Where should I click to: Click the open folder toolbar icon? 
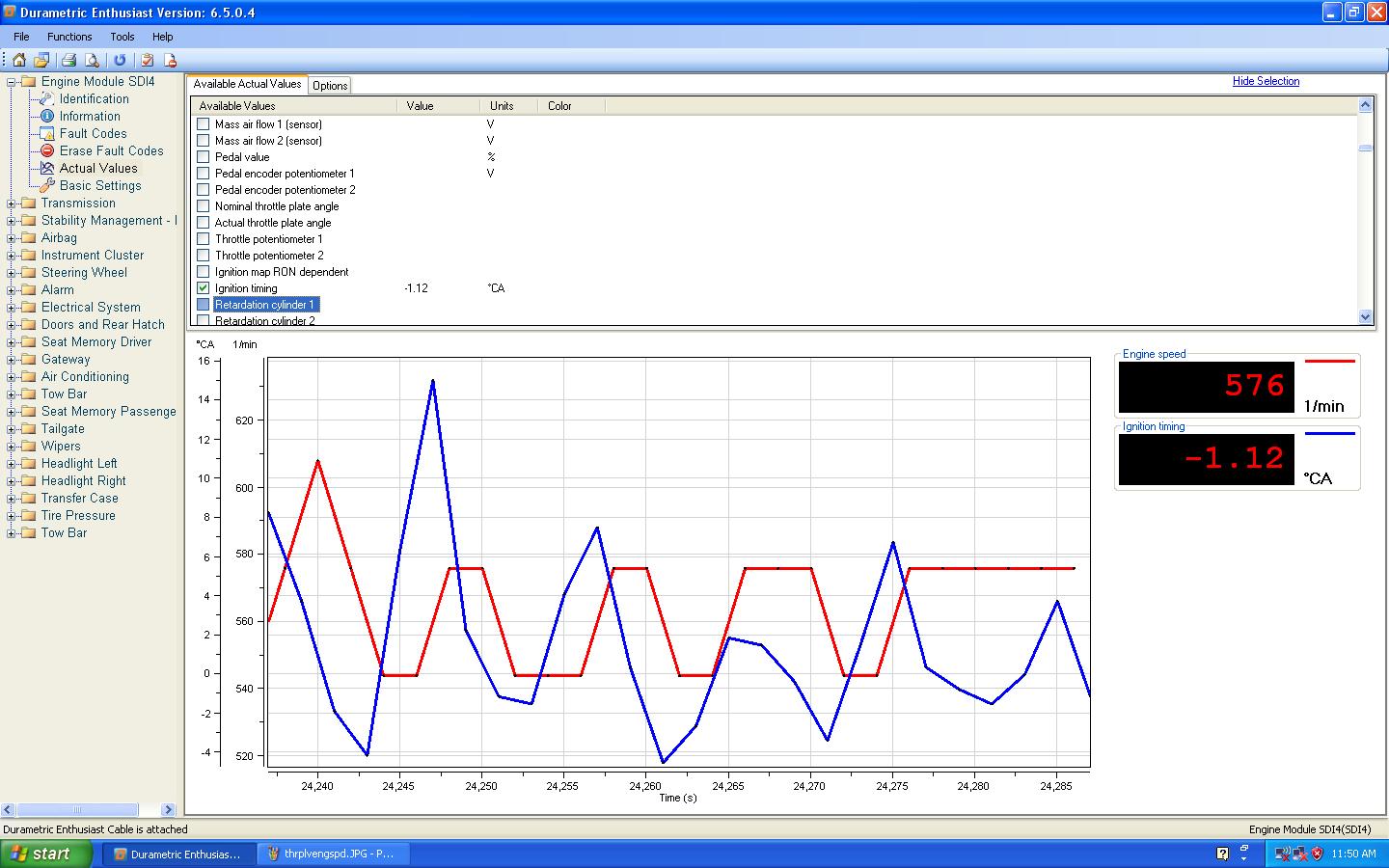[42, 60]
